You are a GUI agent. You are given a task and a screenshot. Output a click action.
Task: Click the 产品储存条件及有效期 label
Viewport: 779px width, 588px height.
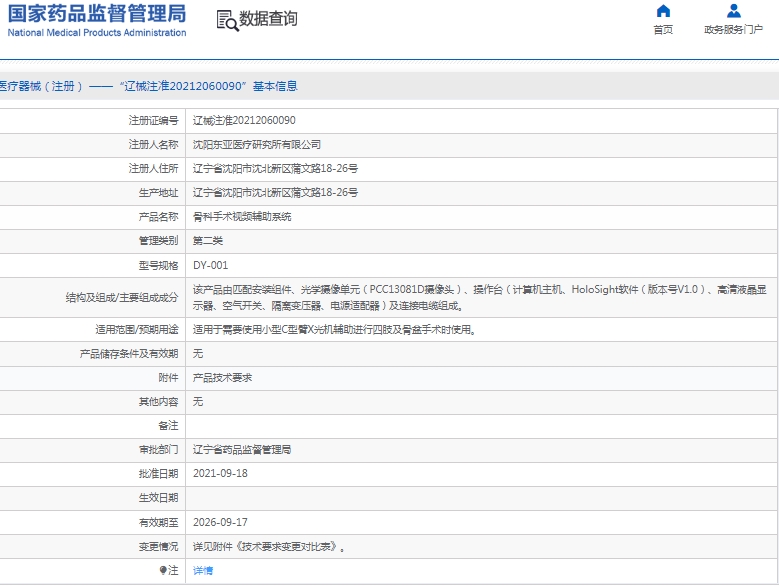click(x=129, y=354)
